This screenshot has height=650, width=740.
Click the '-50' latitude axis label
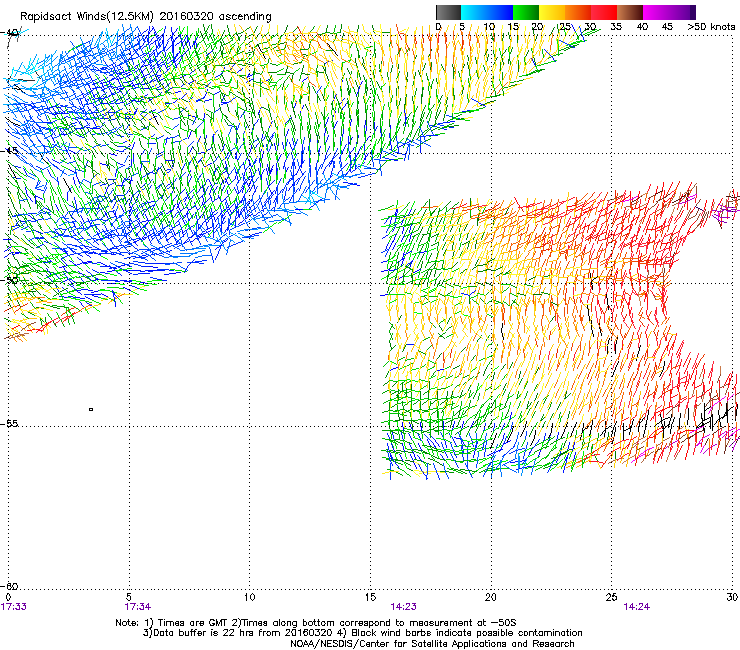pos(10,280)
